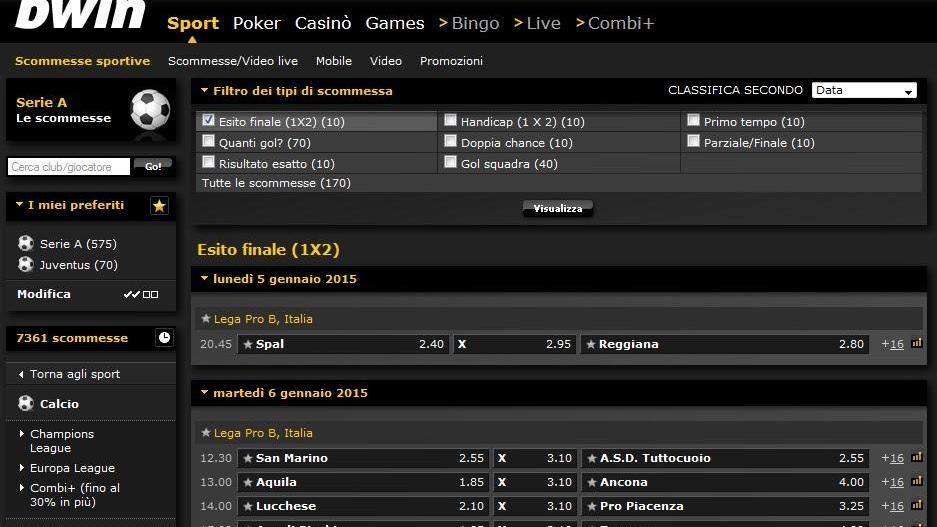
Task: Open statistics chart icon for Spal match
Action: [x=917, y=343]
